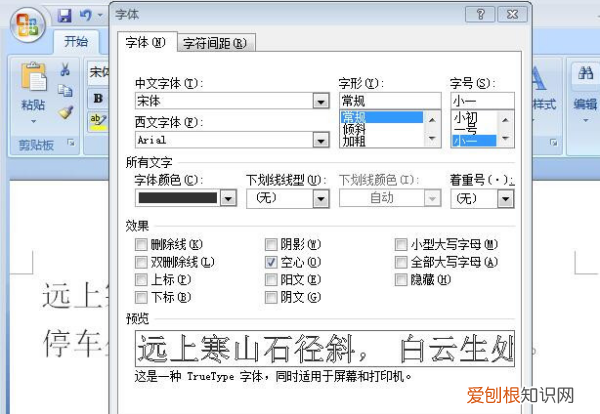Open the Find binoculars icon

click(x=585, y=73)
